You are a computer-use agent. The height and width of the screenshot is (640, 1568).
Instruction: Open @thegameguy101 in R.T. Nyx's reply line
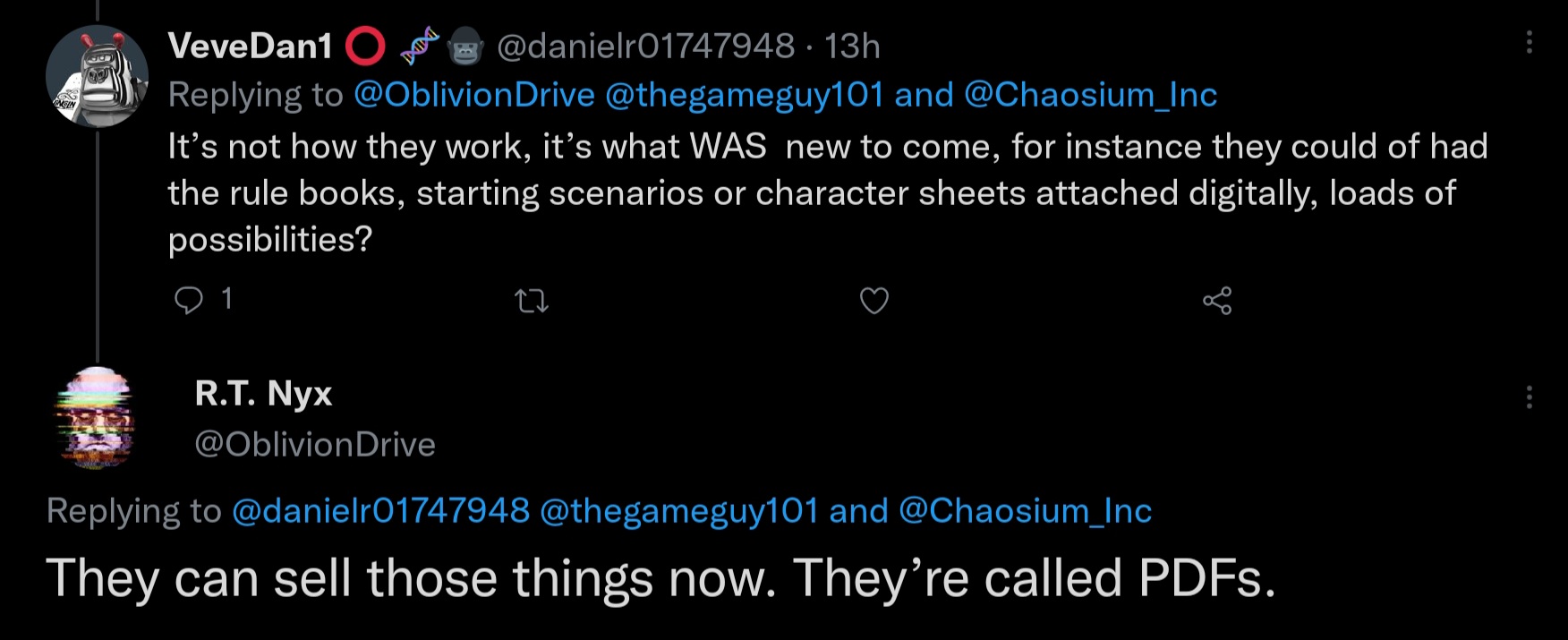point(679,511)
